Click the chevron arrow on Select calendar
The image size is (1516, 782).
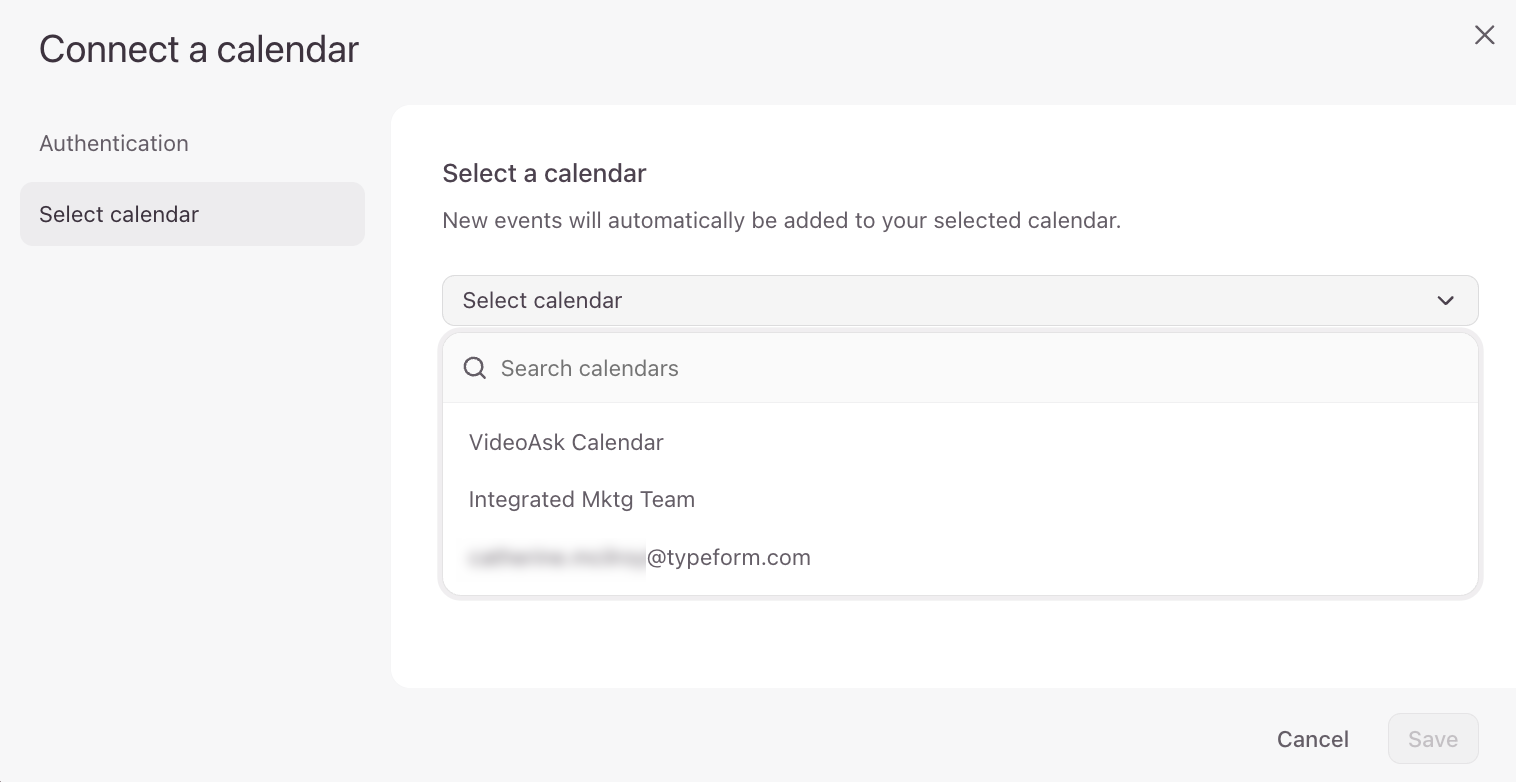point(1445,301)
